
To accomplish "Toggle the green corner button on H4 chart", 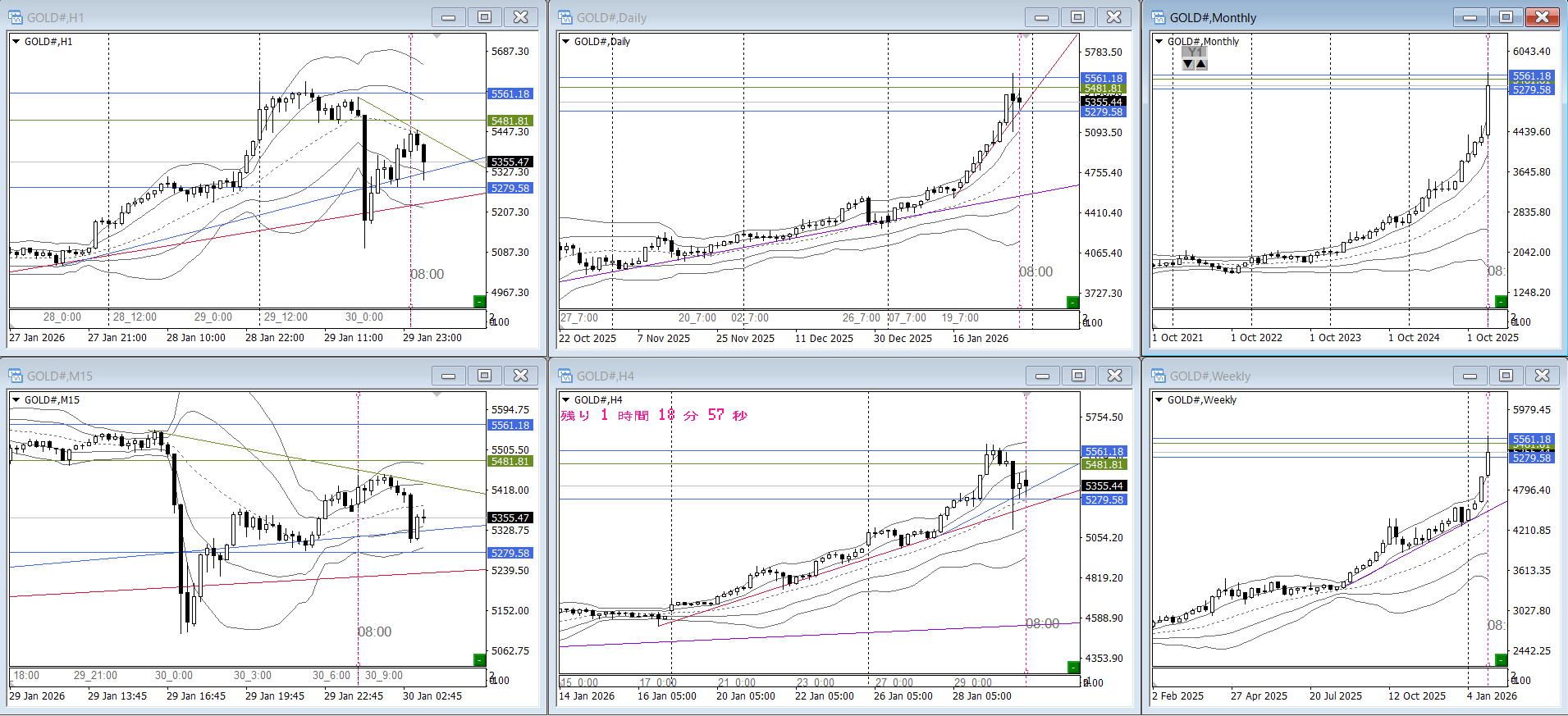I will pos(1072,667).
